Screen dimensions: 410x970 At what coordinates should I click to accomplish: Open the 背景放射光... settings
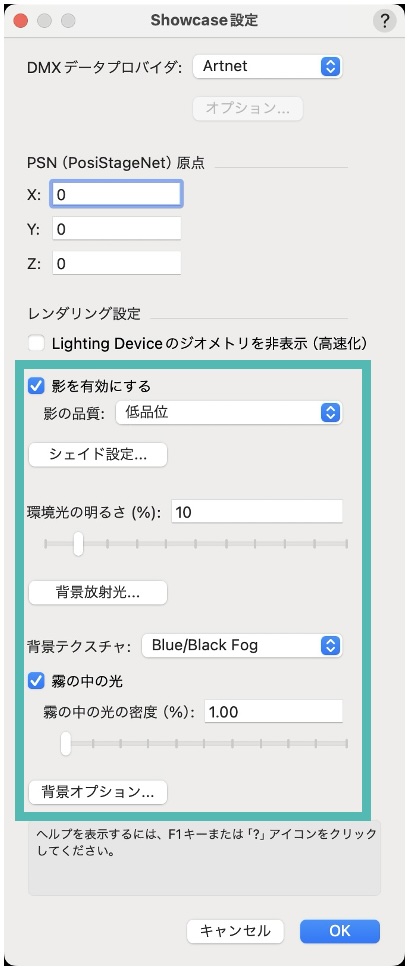98,593
